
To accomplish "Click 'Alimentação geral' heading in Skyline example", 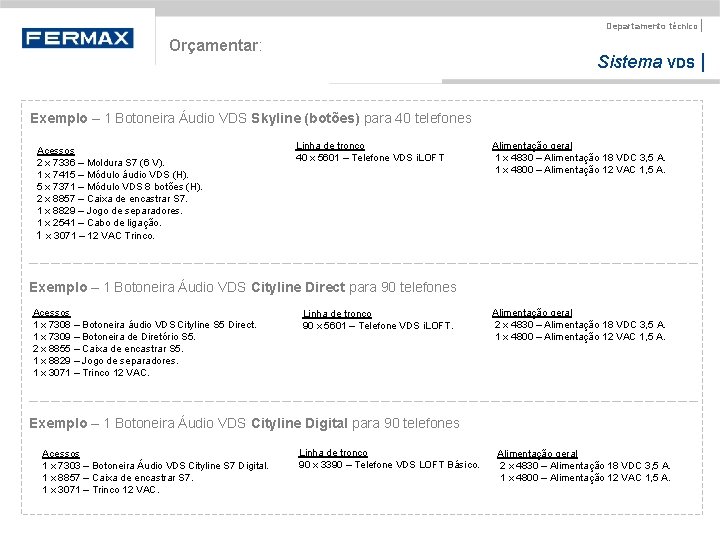I will tap(532, 146).
